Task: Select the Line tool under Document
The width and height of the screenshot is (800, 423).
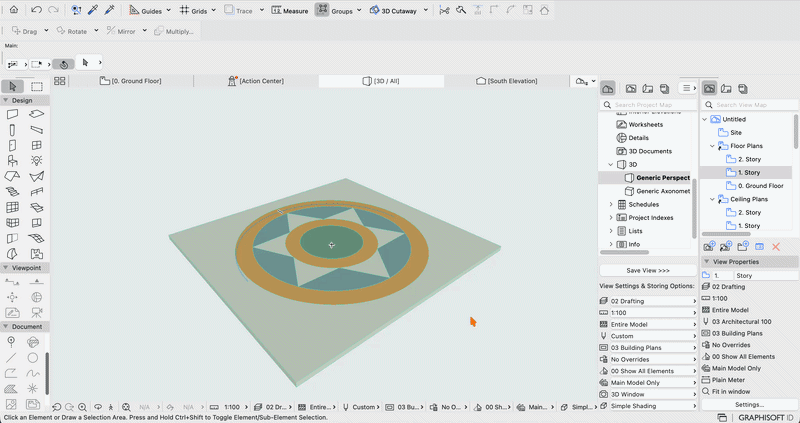Action: tap(12, 358)
